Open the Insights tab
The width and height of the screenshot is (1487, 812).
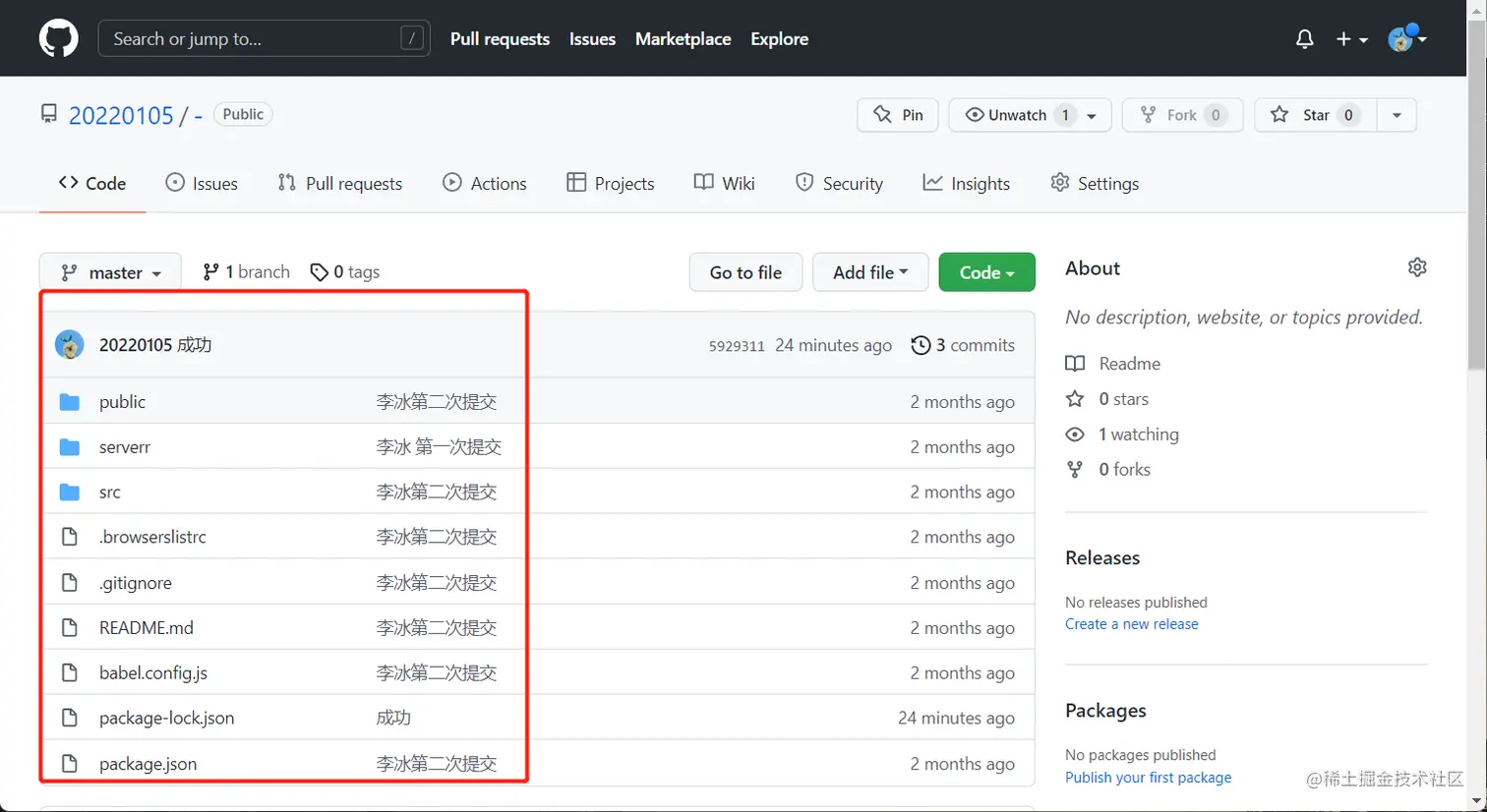[x=967, y=183]
